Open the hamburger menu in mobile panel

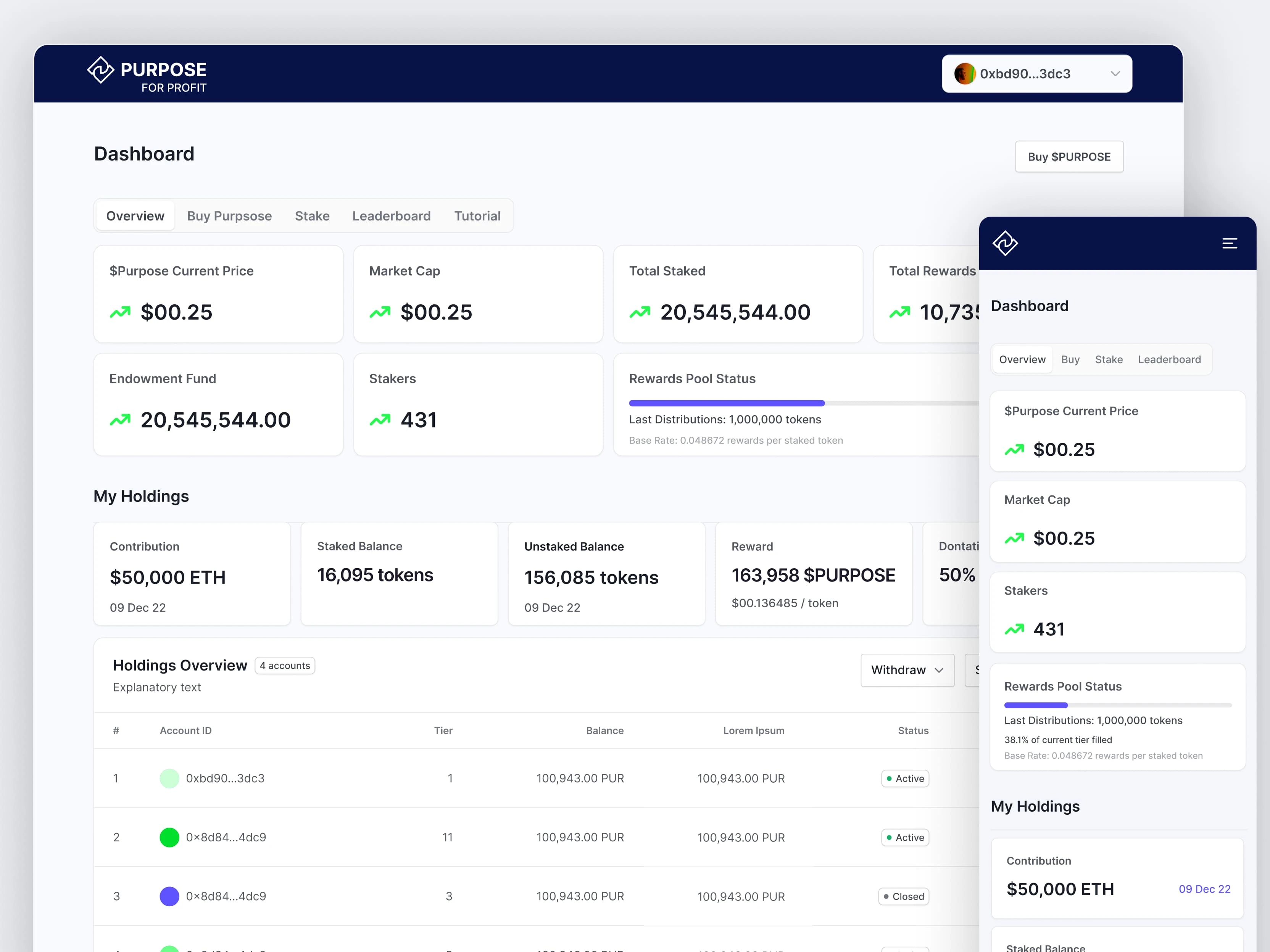pos(1230,243)
